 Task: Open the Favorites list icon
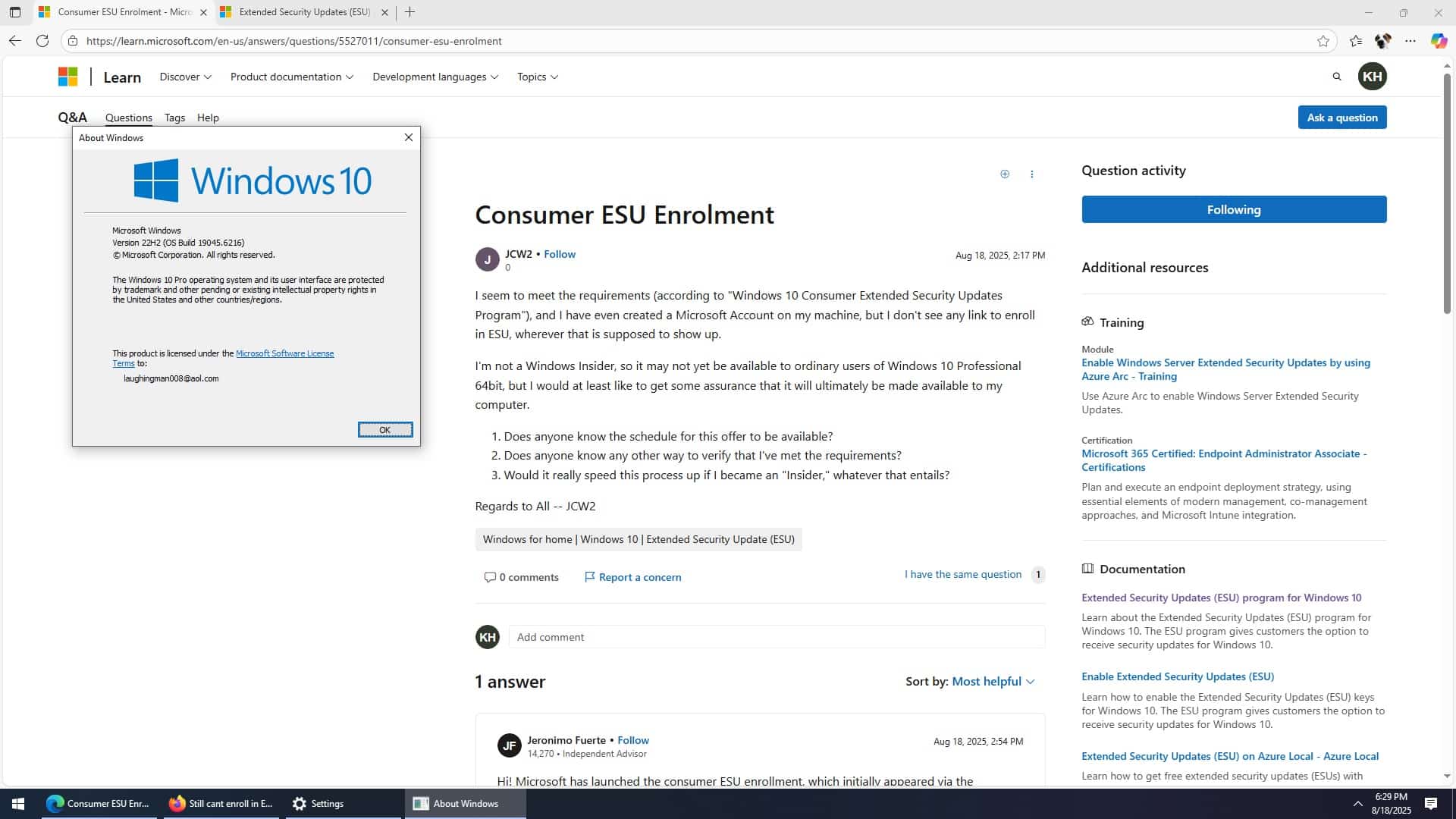pos(1356,41)
